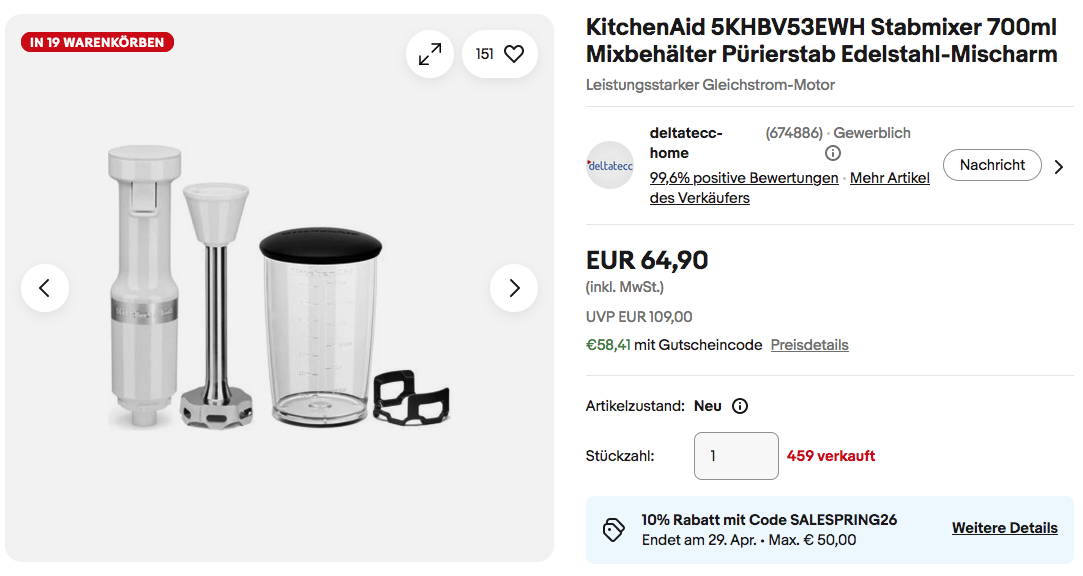Focus the Stückzahl quantity input field

[736, 456]
